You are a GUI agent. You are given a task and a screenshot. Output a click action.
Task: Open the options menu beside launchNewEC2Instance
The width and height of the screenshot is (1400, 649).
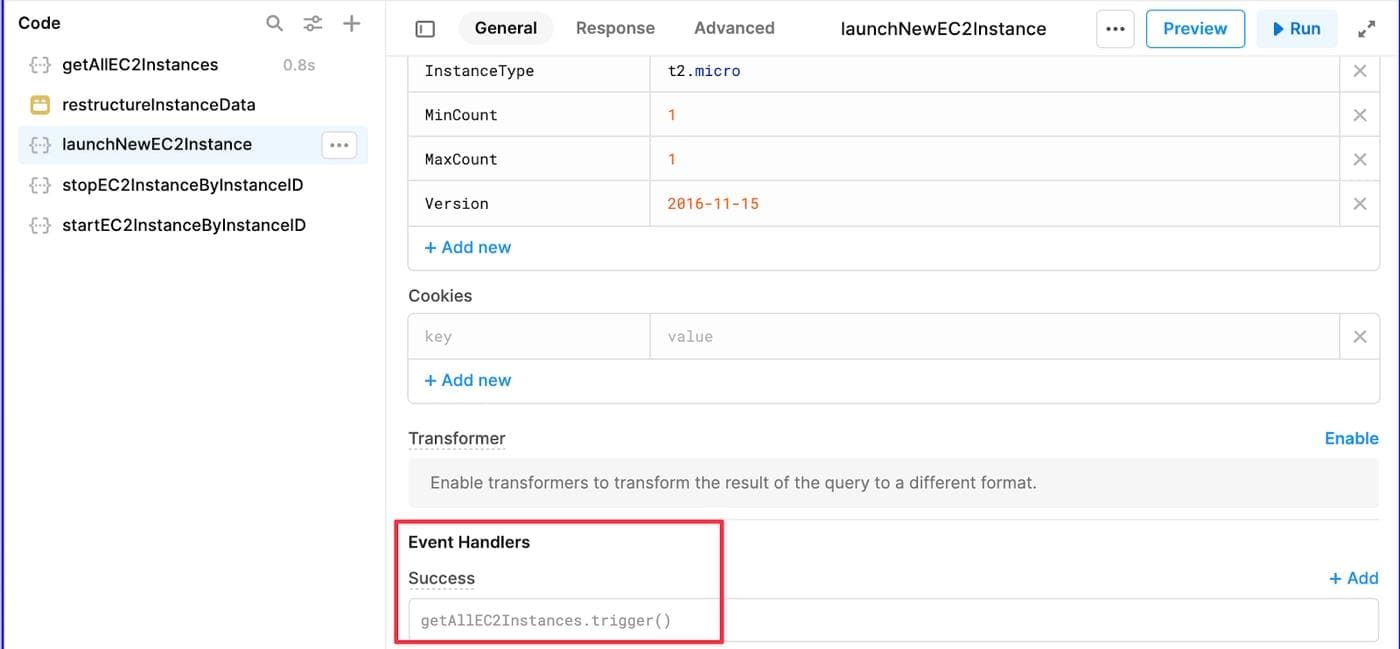[x=338, y=144]
